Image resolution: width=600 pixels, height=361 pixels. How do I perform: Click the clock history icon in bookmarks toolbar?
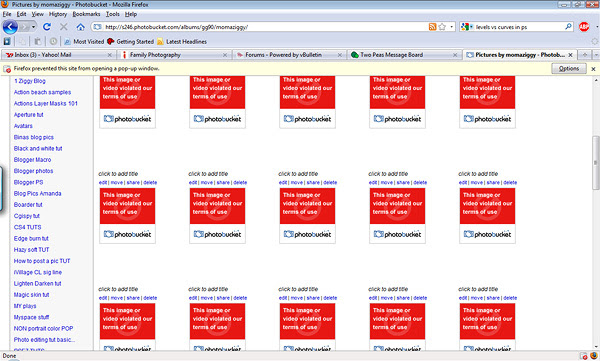pos(53,41)
